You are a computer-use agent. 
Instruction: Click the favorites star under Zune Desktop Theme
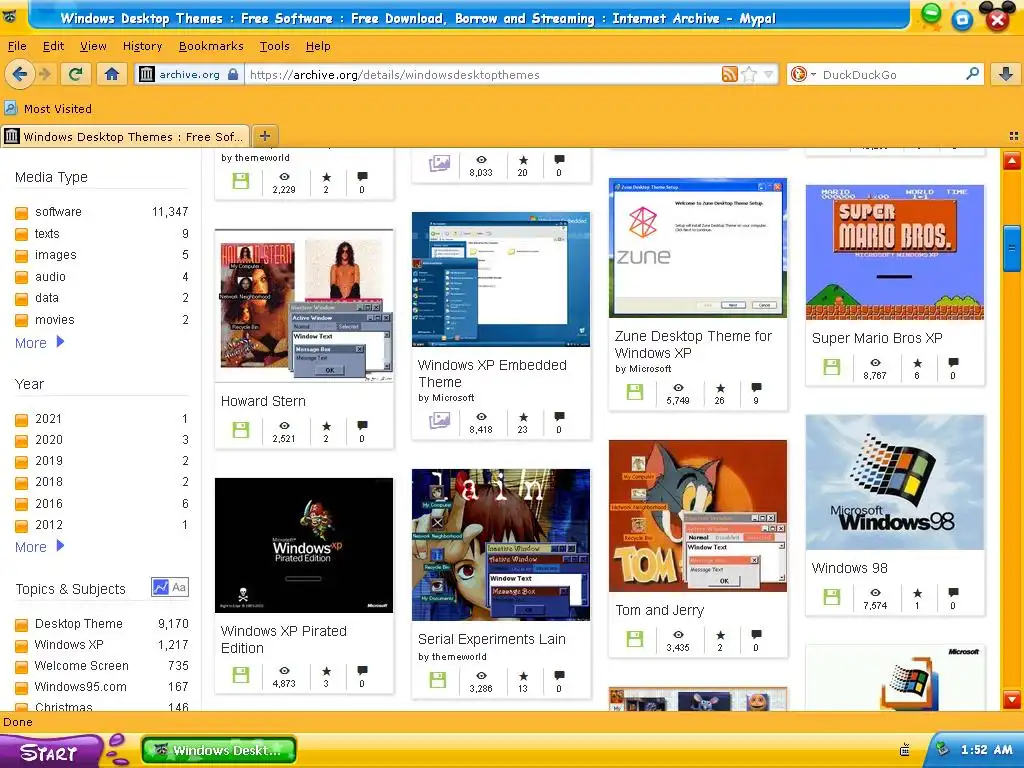[720, 388]
